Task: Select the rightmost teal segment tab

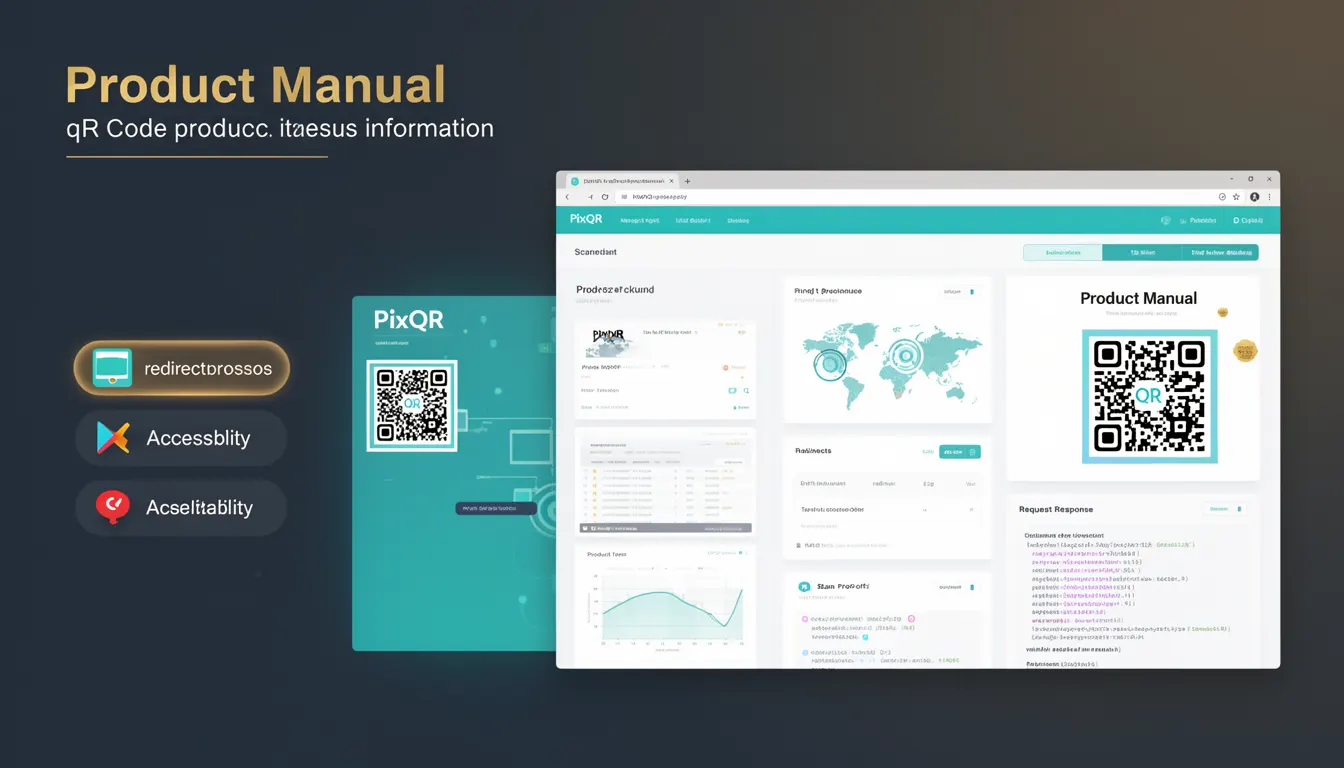Action: (1220, 253)
